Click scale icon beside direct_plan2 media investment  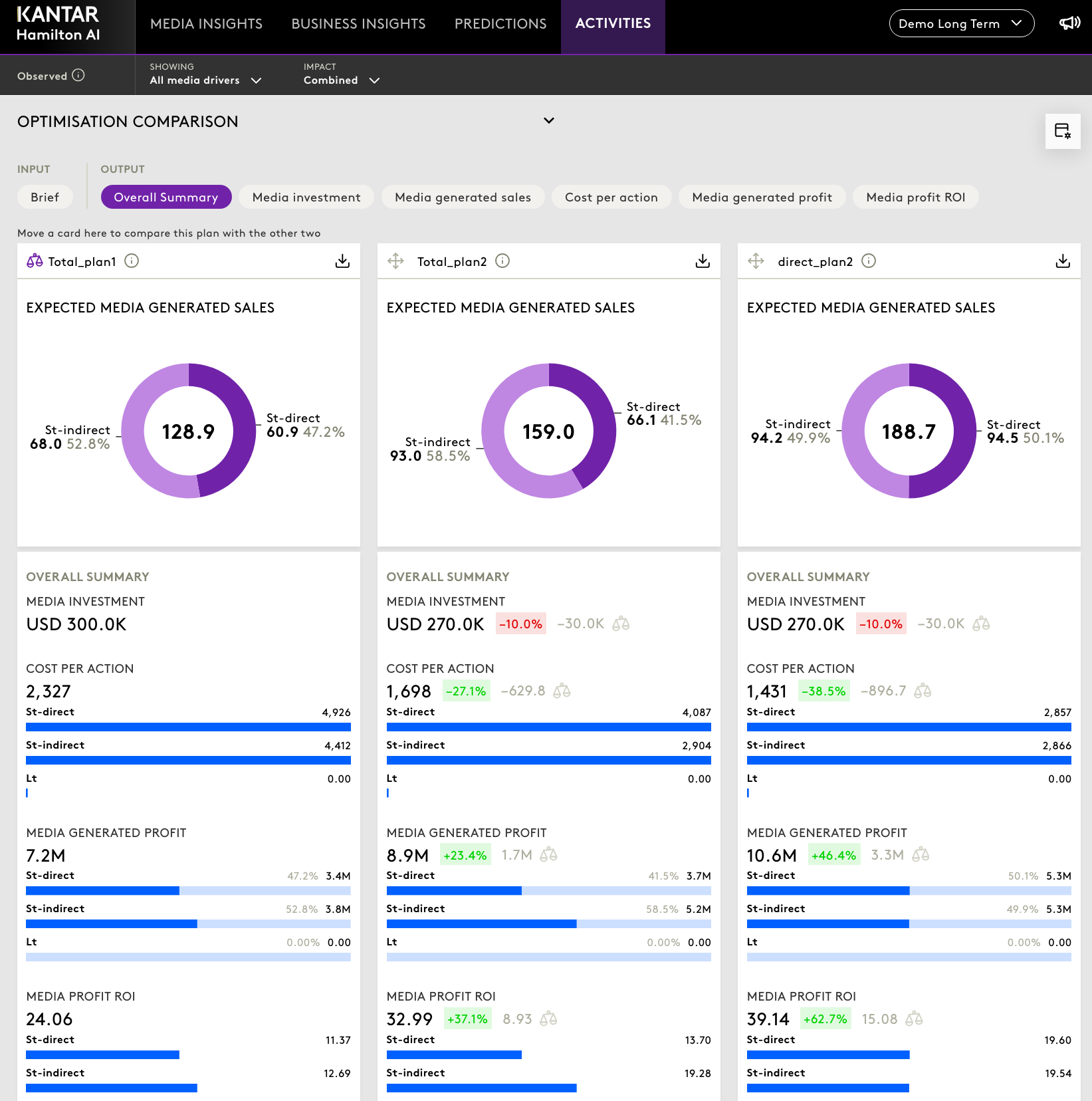[x=981, y=624]
